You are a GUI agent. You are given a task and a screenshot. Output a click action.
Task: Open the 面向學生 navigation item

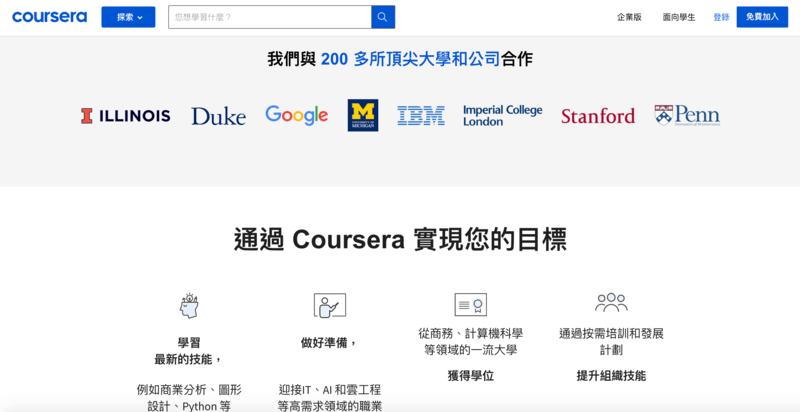[x=679, y=17]
